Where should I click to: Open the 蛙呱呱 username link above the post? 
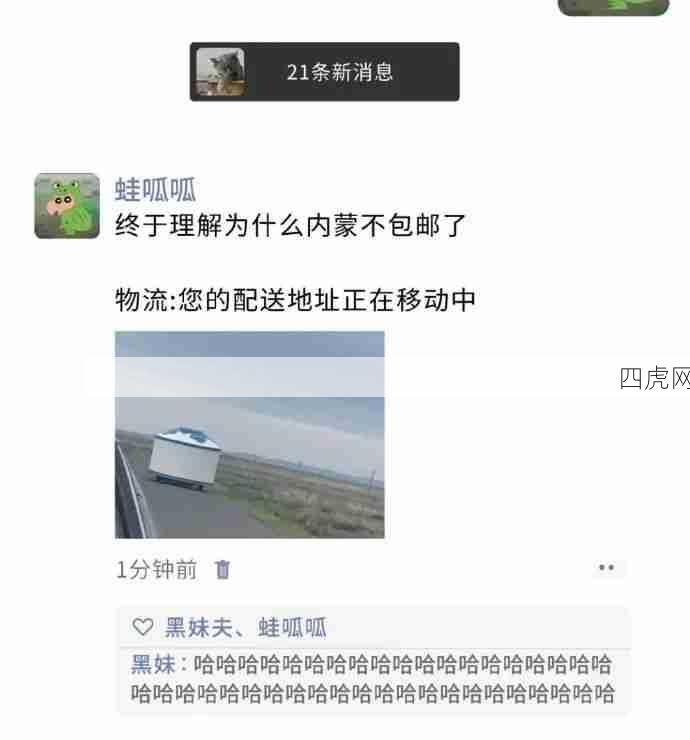155,190
